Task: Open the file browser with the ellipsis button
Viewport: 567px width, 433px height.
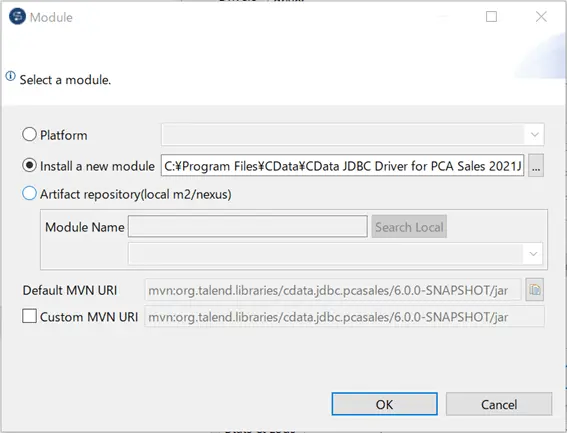Action: coord(536,166)
